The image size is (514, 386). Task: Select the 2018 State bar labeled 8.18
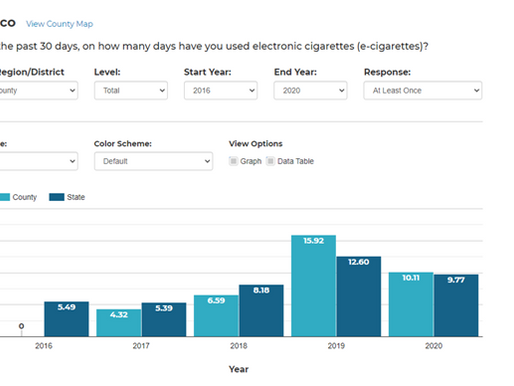pos(261,310)
